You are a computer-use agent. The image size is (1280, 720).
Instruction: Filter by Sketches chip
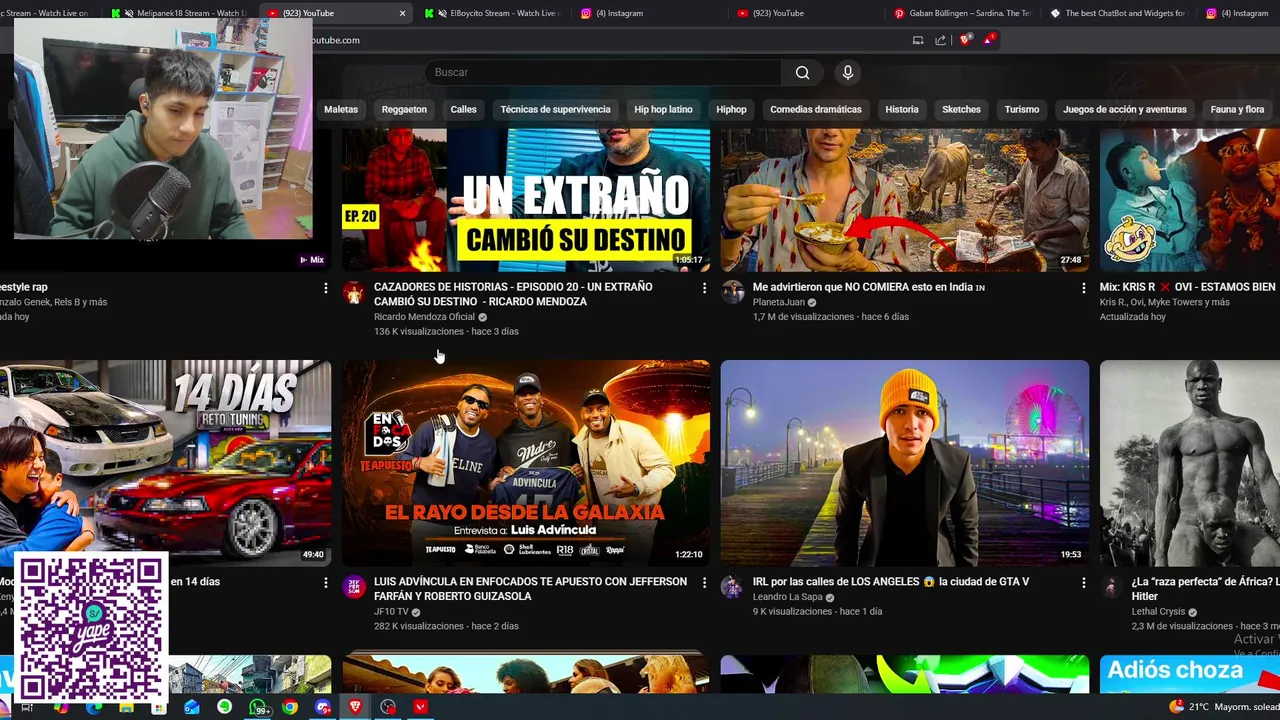click(961, 109)
